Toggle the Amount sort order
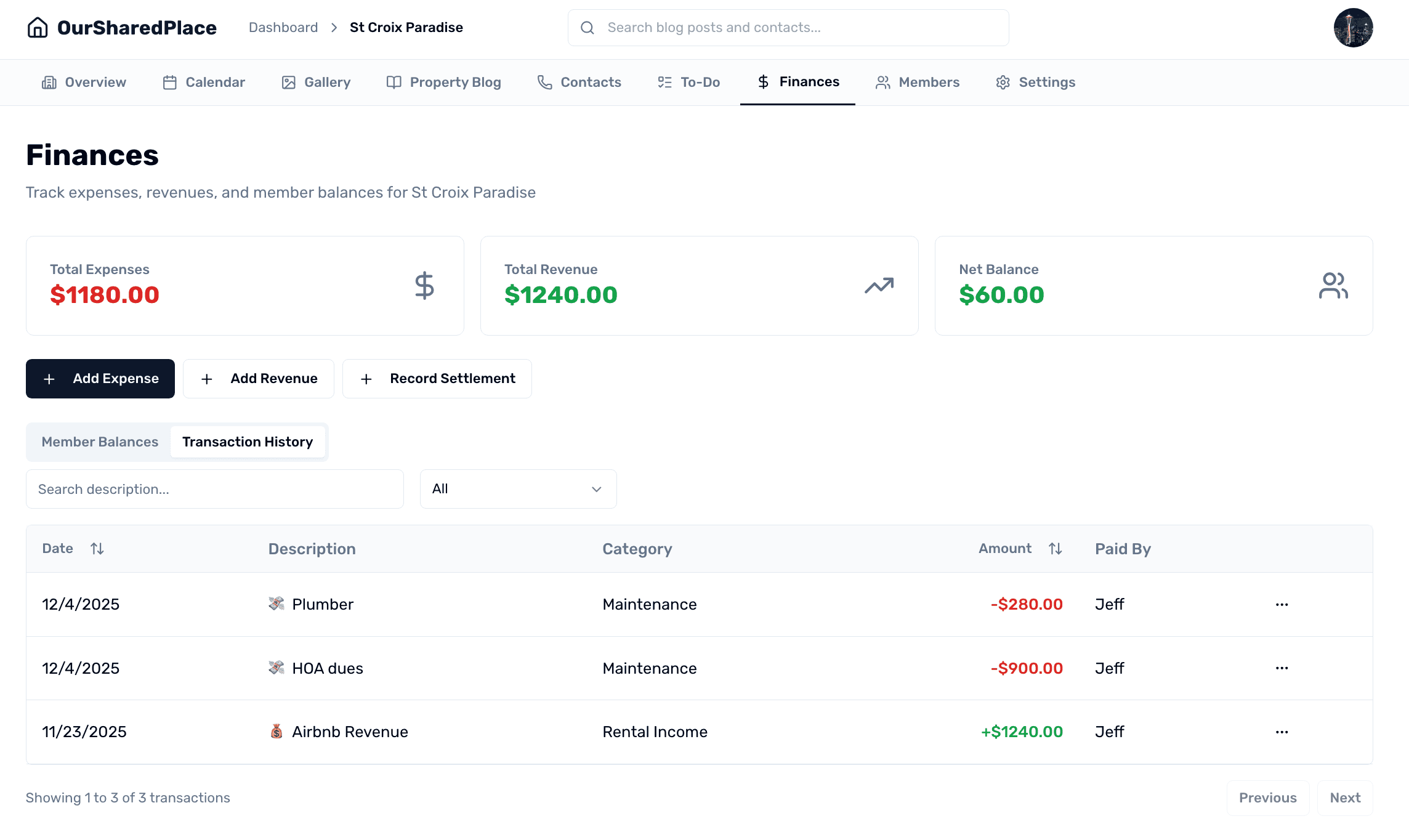 [x=1055, y=548]
